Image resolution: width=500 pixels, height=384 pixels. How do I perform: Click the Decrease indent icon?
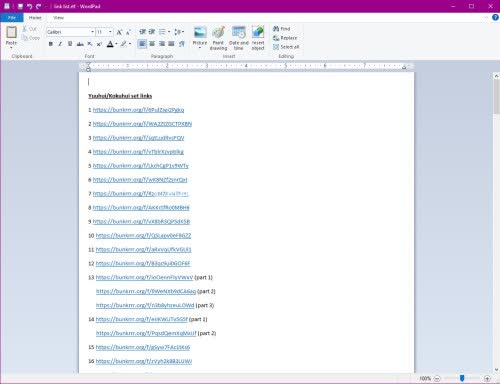[x=142, y=32]
